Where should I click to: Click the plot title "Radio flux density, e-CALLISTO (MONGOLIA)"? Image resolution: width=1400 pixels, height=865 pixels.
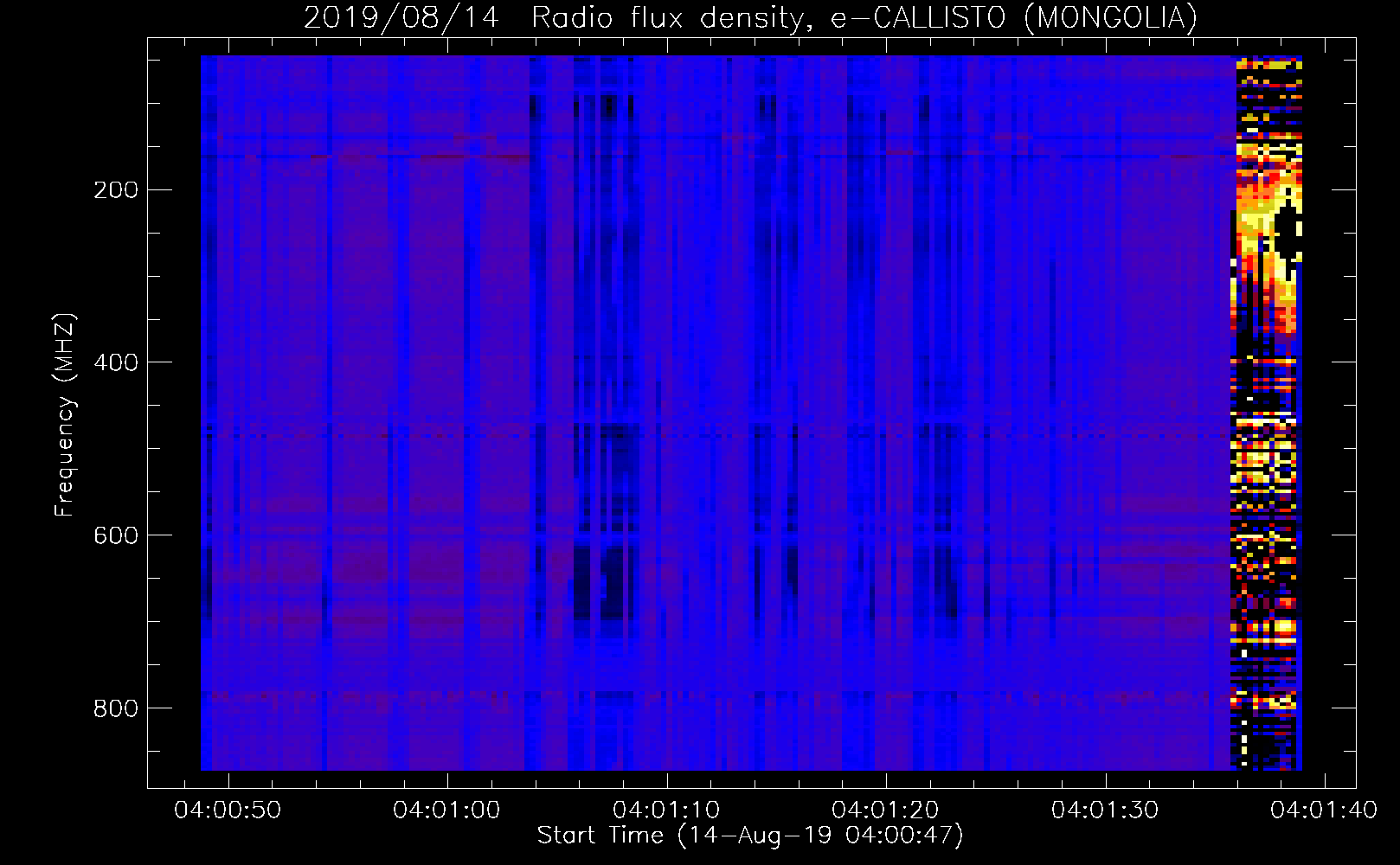864,18
